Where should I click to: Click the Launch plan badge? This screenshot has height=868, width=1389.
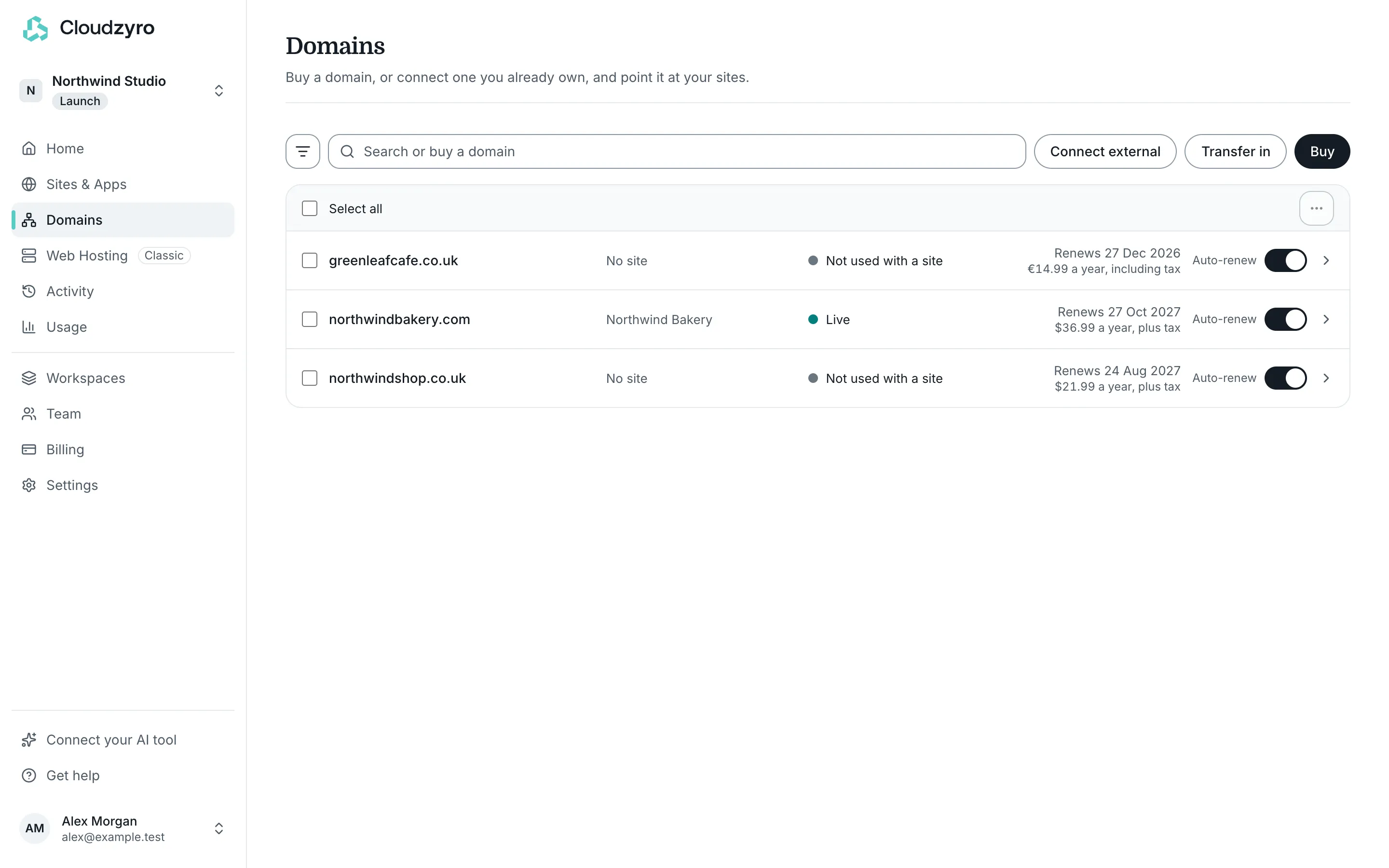(80, 101)
